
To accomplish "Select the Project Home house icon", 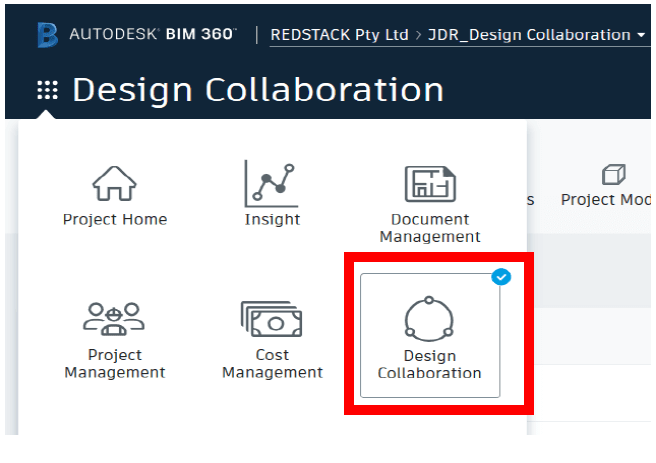I will pos(115,184).
